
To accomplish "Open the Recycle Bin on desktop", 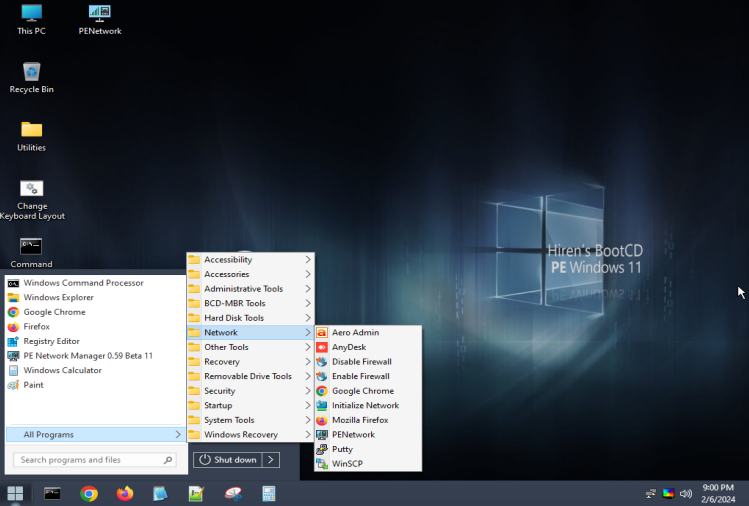I will [x=32, y=77].
